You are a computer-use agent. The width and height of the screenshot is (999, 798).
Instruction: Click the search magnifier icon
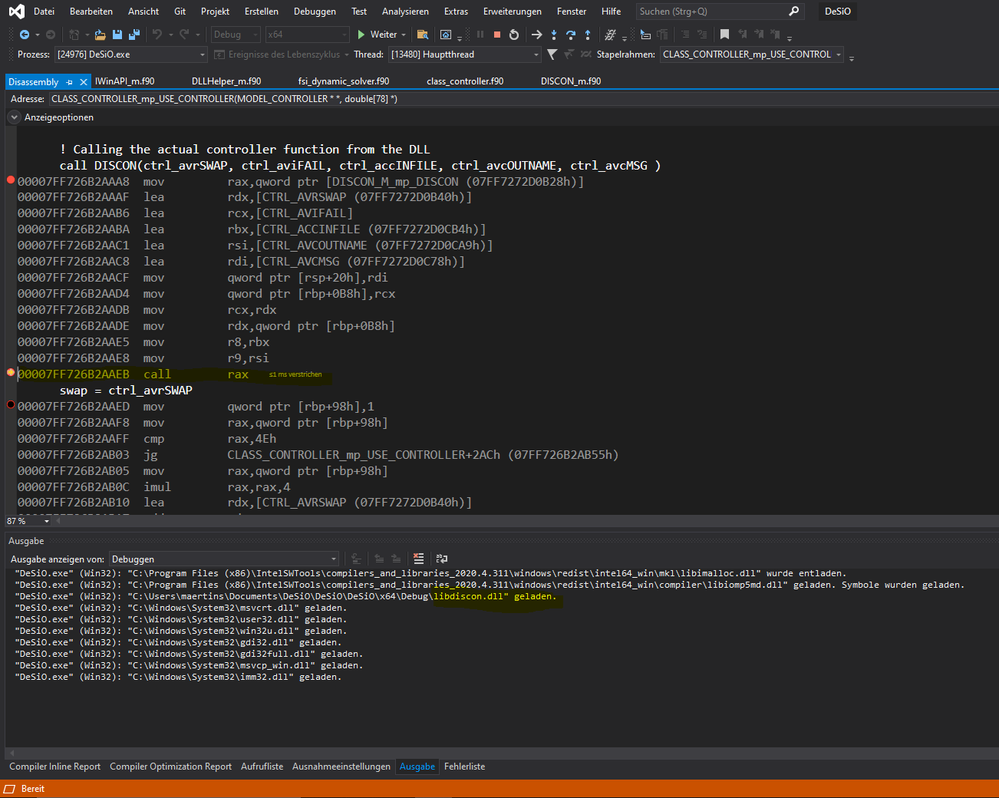(794, 11)
